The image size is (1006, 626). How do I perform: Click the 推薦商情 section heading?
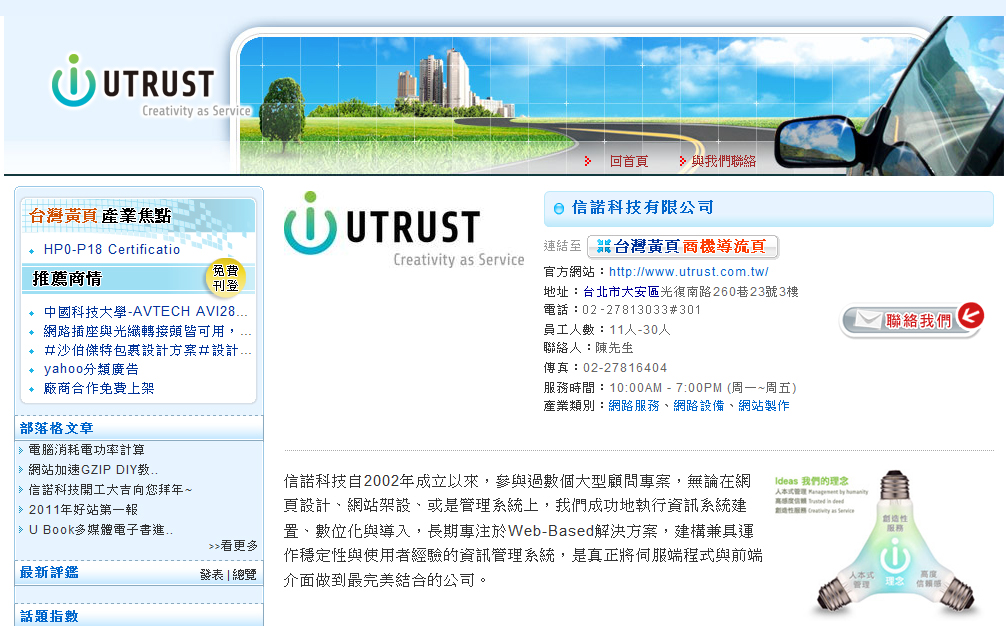coord(67,278)
